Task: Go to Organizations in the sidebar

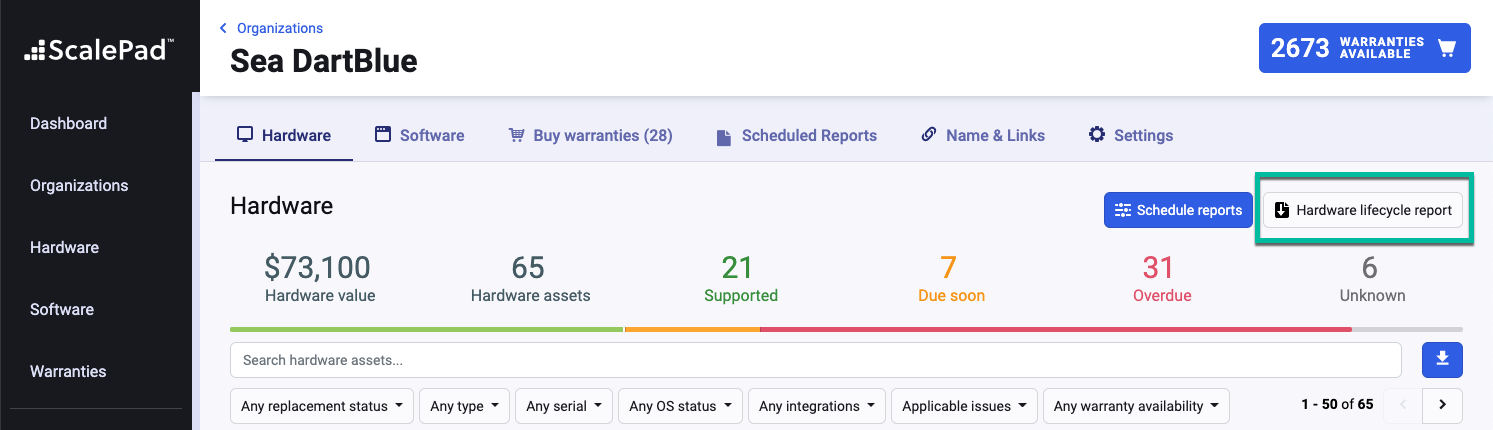Action: point(79,186)
